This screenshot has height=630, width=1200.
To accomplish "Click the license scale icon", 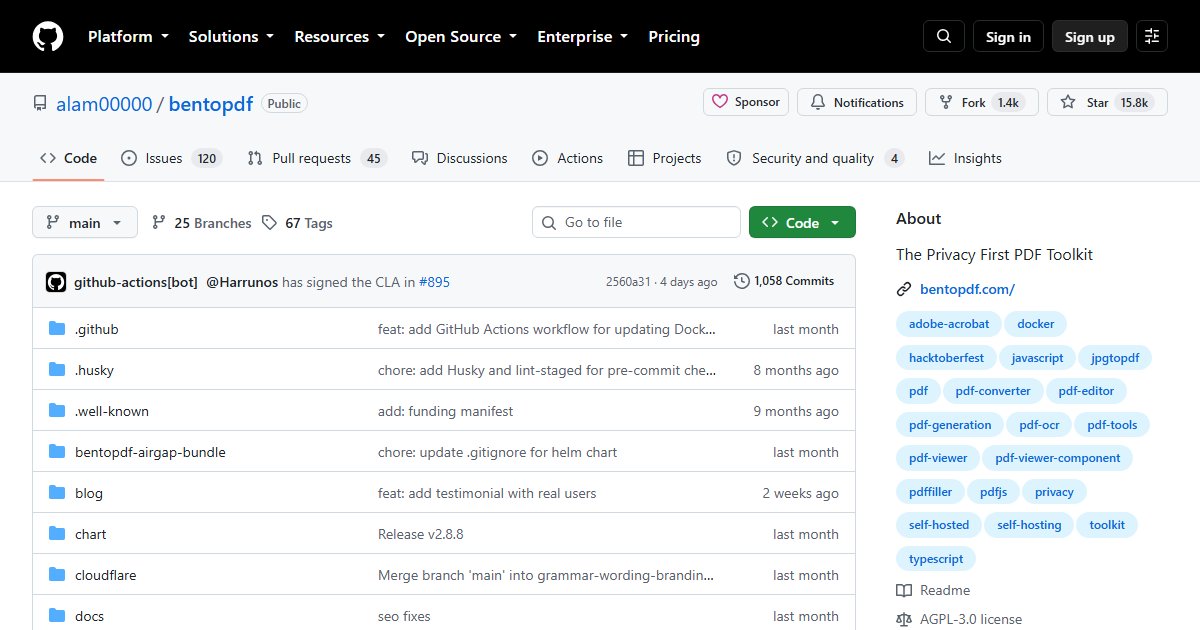I will point(904,619).
